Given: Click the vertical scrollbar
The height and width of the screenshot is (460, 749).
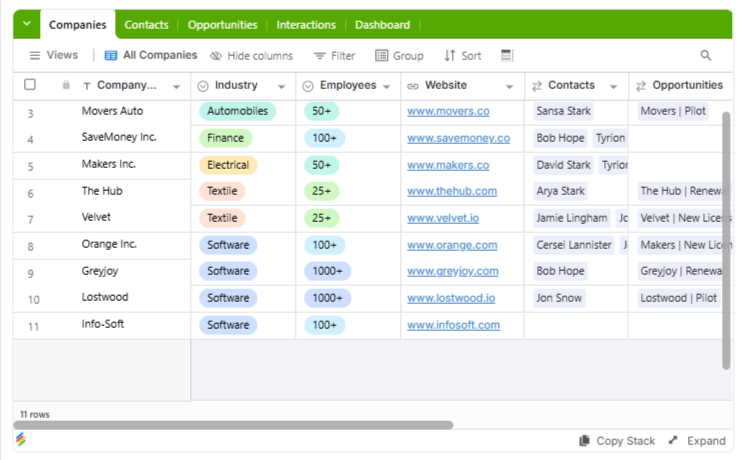Looking at the screenshot, I should coord(726,240).
